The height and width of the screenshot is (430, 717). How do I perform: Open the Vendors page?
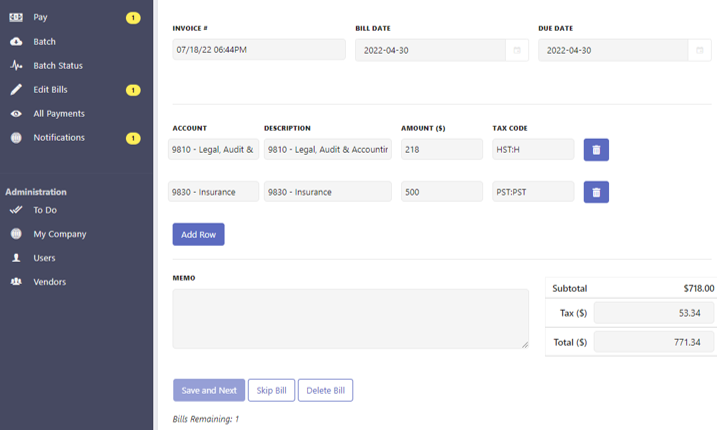[49, 282]
